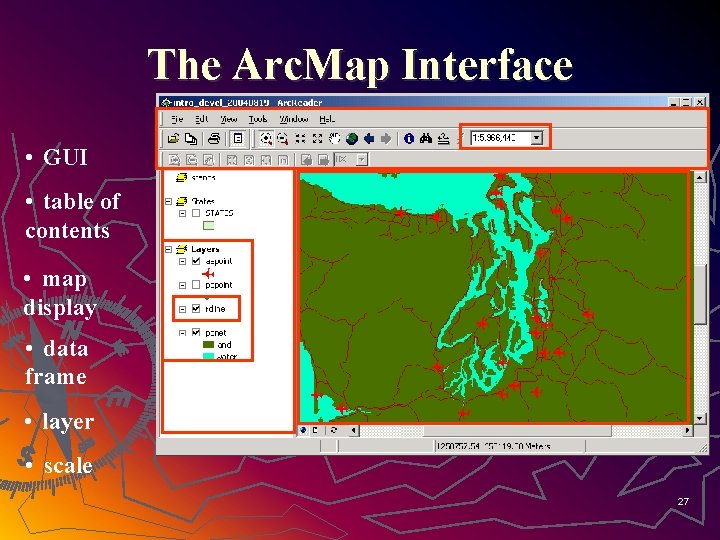
Task: Click the Open folder icon in toolbar
Action: coord(173,138)
